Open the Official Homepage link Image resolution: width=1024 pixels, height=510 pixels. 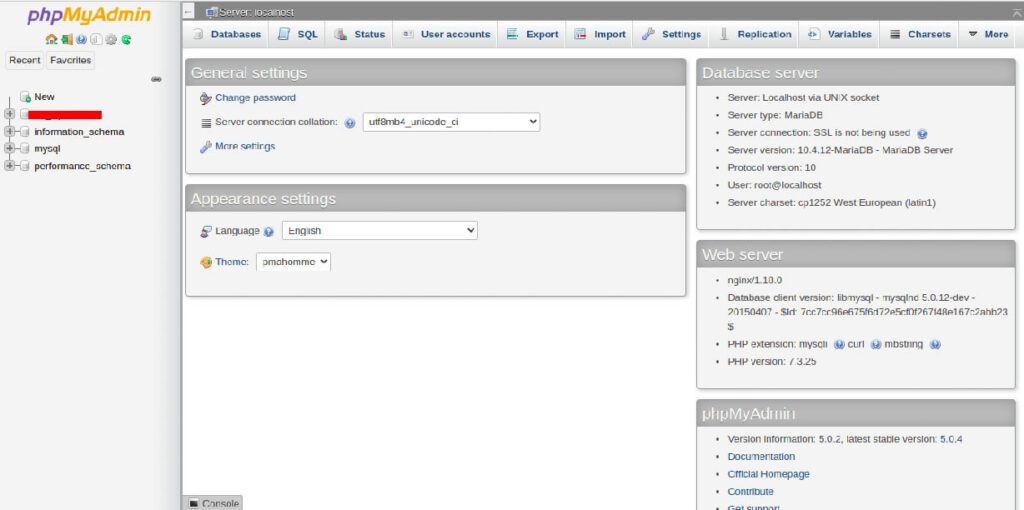click(768, 474)
